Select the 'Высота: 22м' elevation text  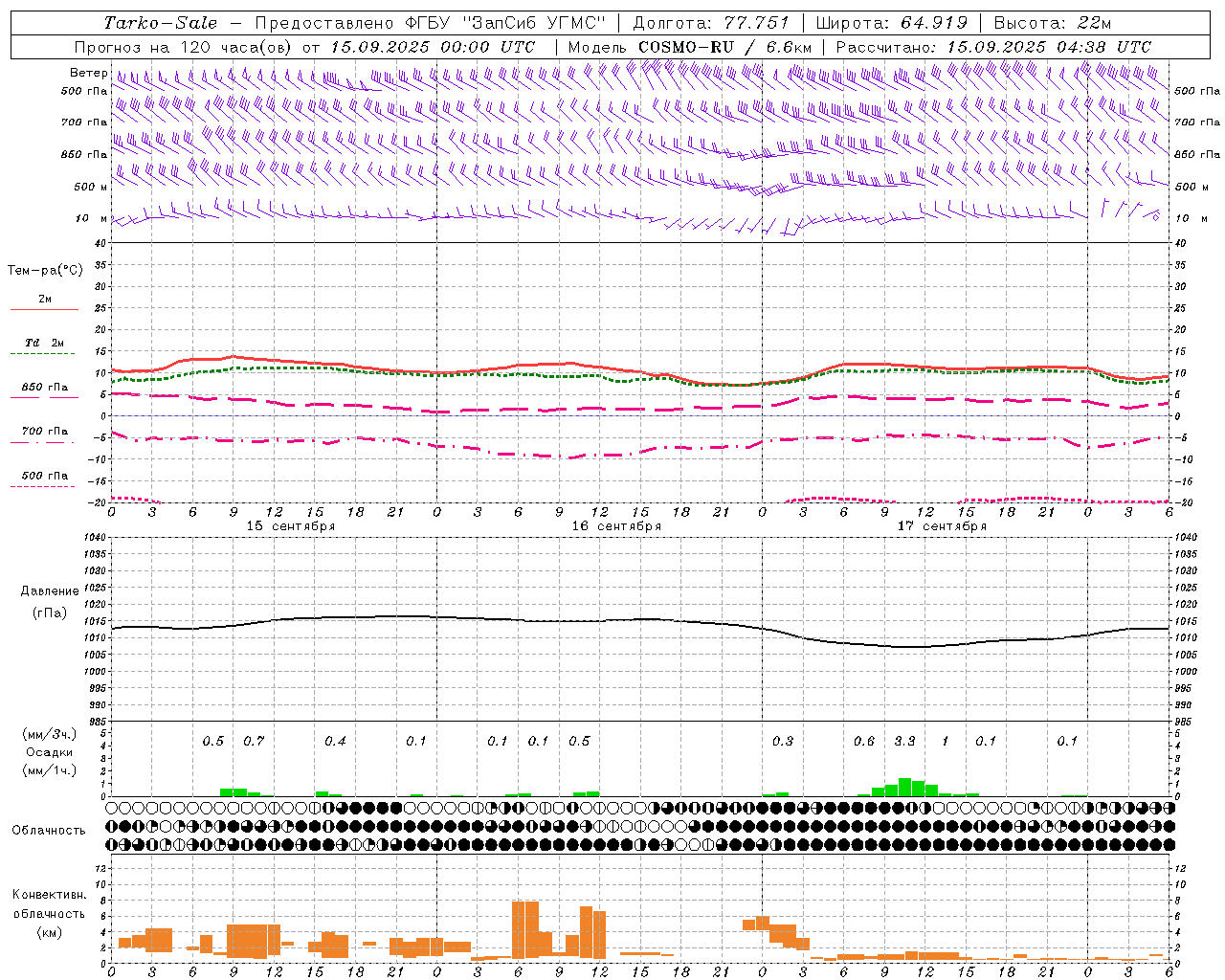coord(1053,23)
